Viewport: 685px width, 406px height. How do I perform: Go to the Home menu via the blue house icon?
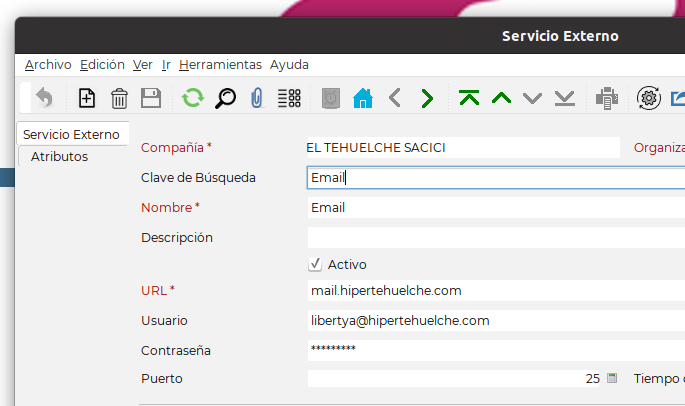coord(363,98)
